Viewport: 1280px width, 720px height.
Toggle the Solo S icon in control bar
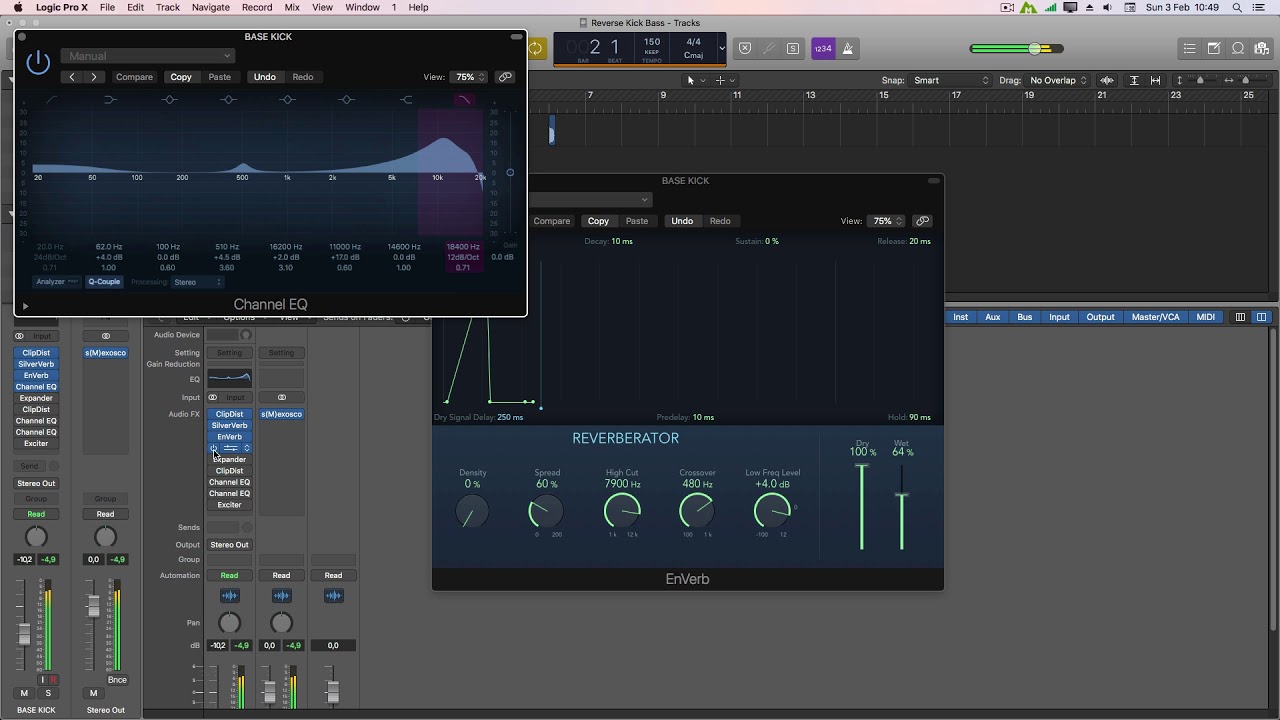pos(793,48)
